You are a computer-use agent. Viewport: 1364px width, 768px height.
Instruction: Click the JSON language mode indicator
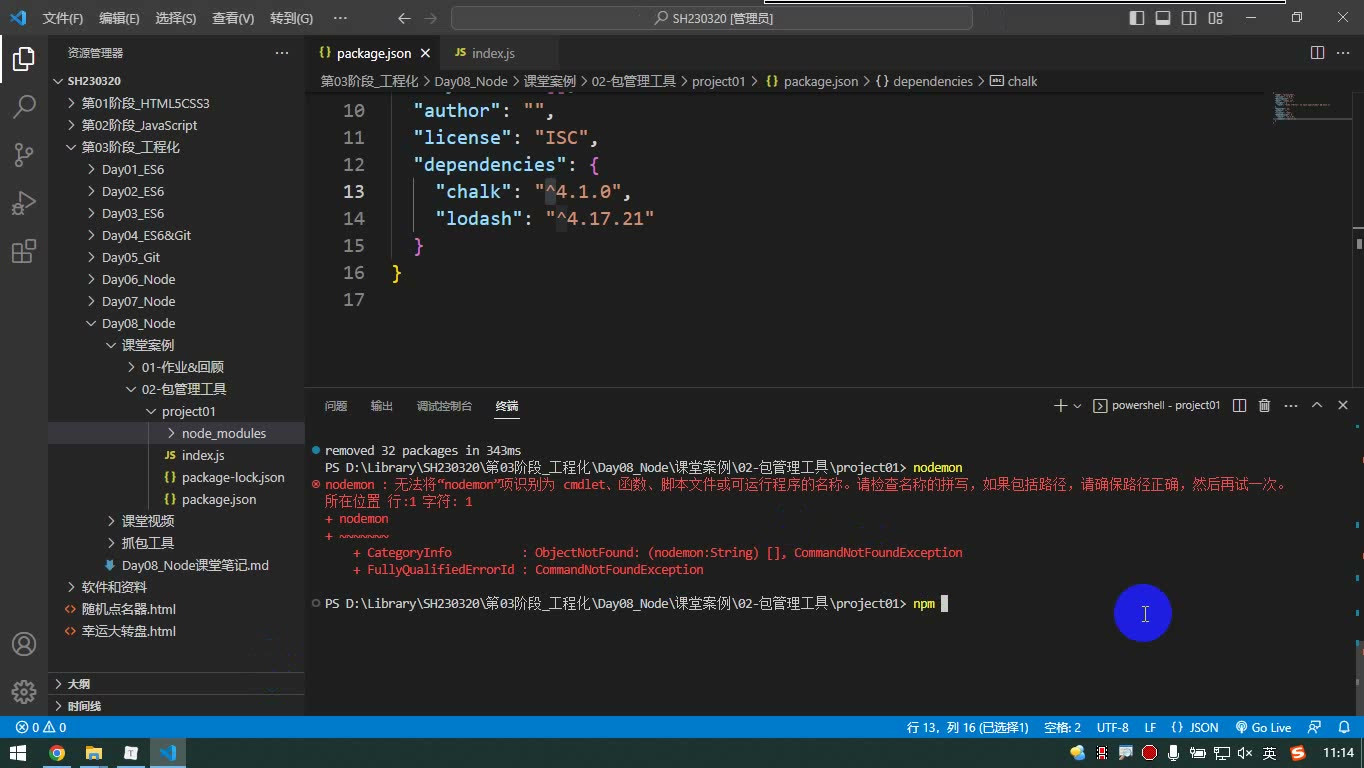[1194, 727]
